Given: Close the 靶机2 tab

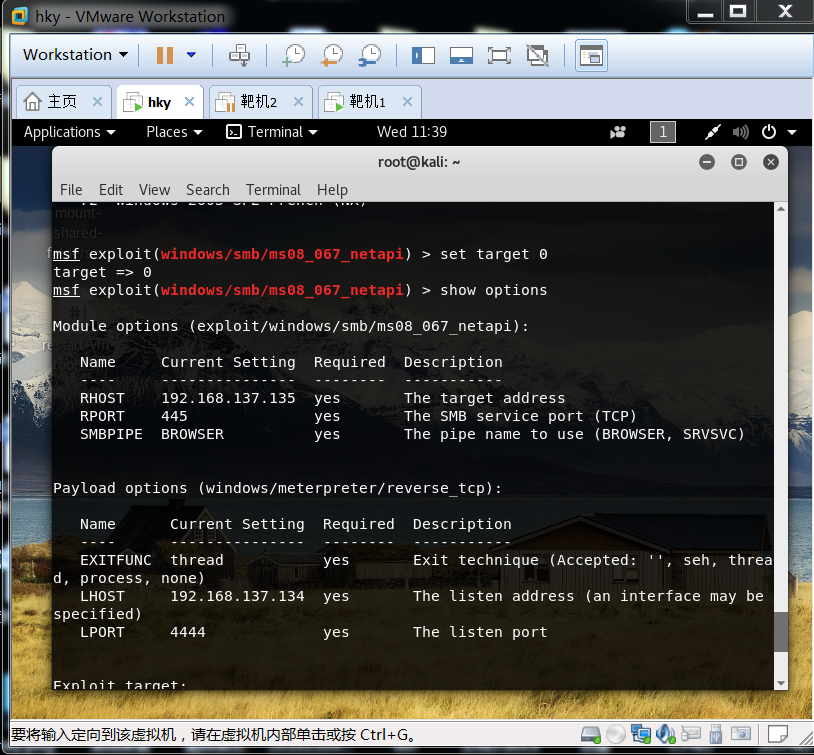Looking at the screenshot, I should pos(299,102).
